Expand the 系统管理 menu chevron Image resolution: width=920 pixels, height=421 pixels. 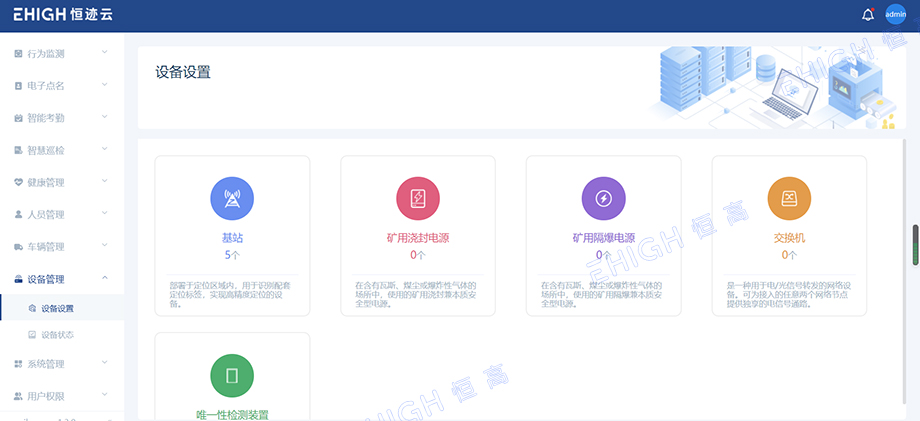[x=105, y=363]
